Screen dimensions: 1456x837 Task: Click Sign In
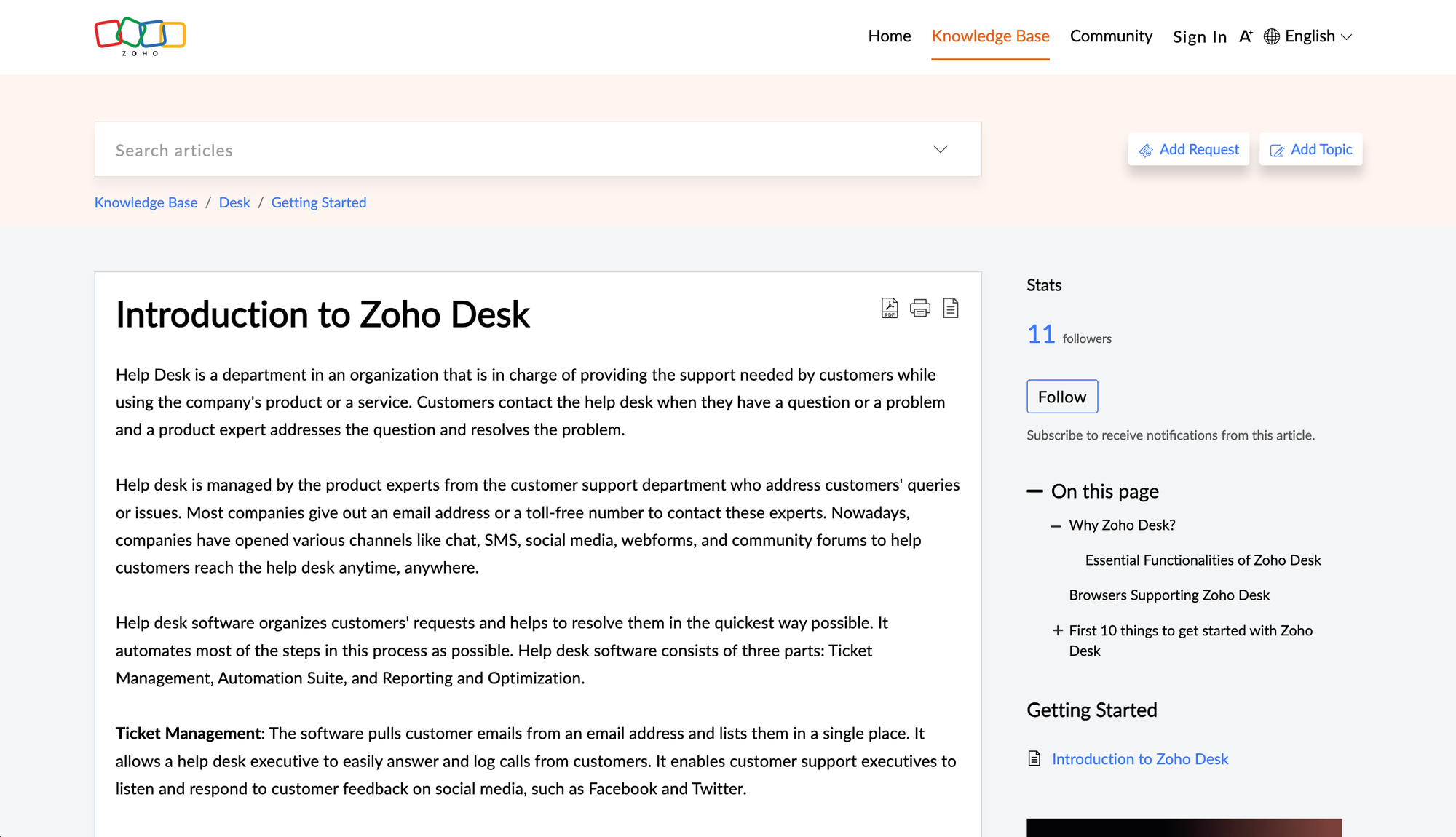pyautogui.click(x=1199, y=37)
